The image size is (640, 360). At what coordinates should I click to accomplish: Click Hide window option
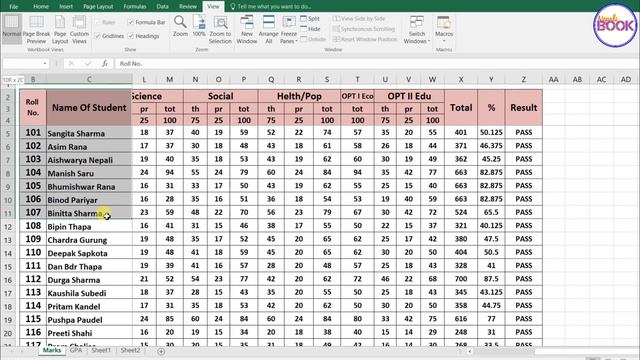(x=310, y=29)
